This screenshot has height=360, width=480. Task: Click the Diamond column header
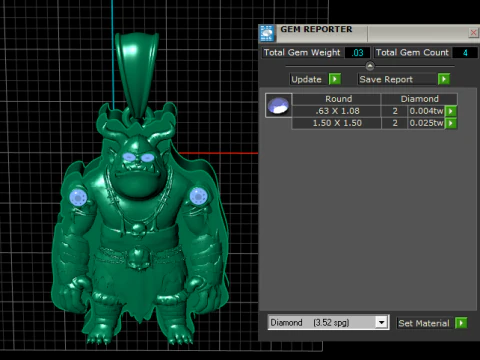[419, 99]
